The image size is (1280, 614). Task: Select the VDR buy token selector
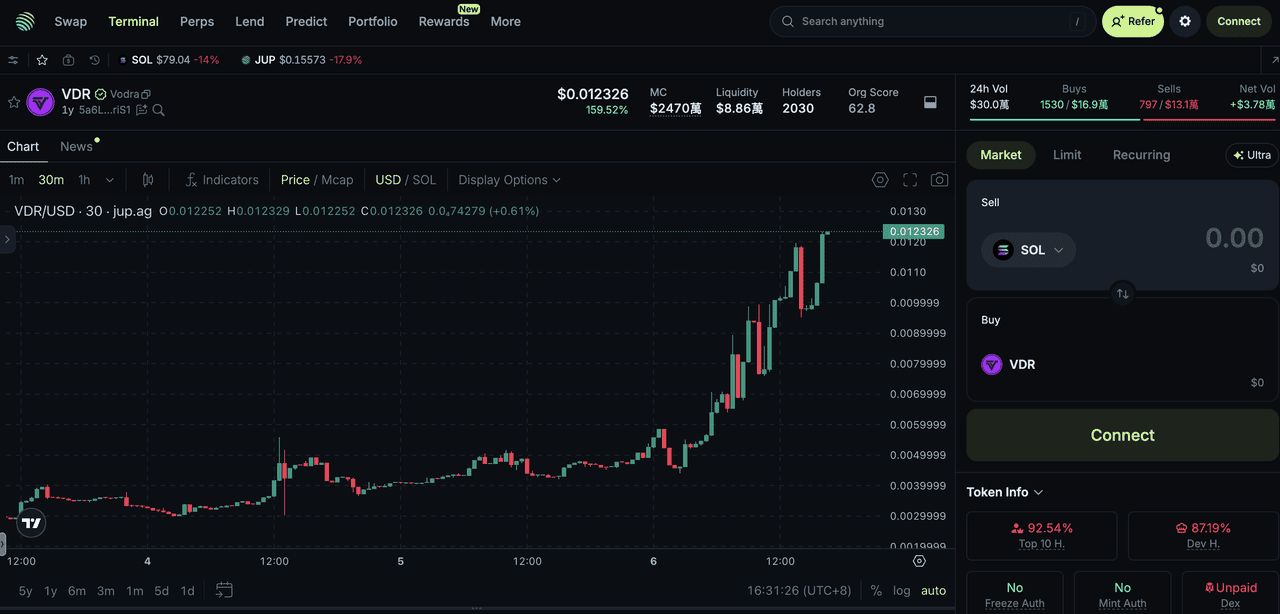tap(1008, 364)
